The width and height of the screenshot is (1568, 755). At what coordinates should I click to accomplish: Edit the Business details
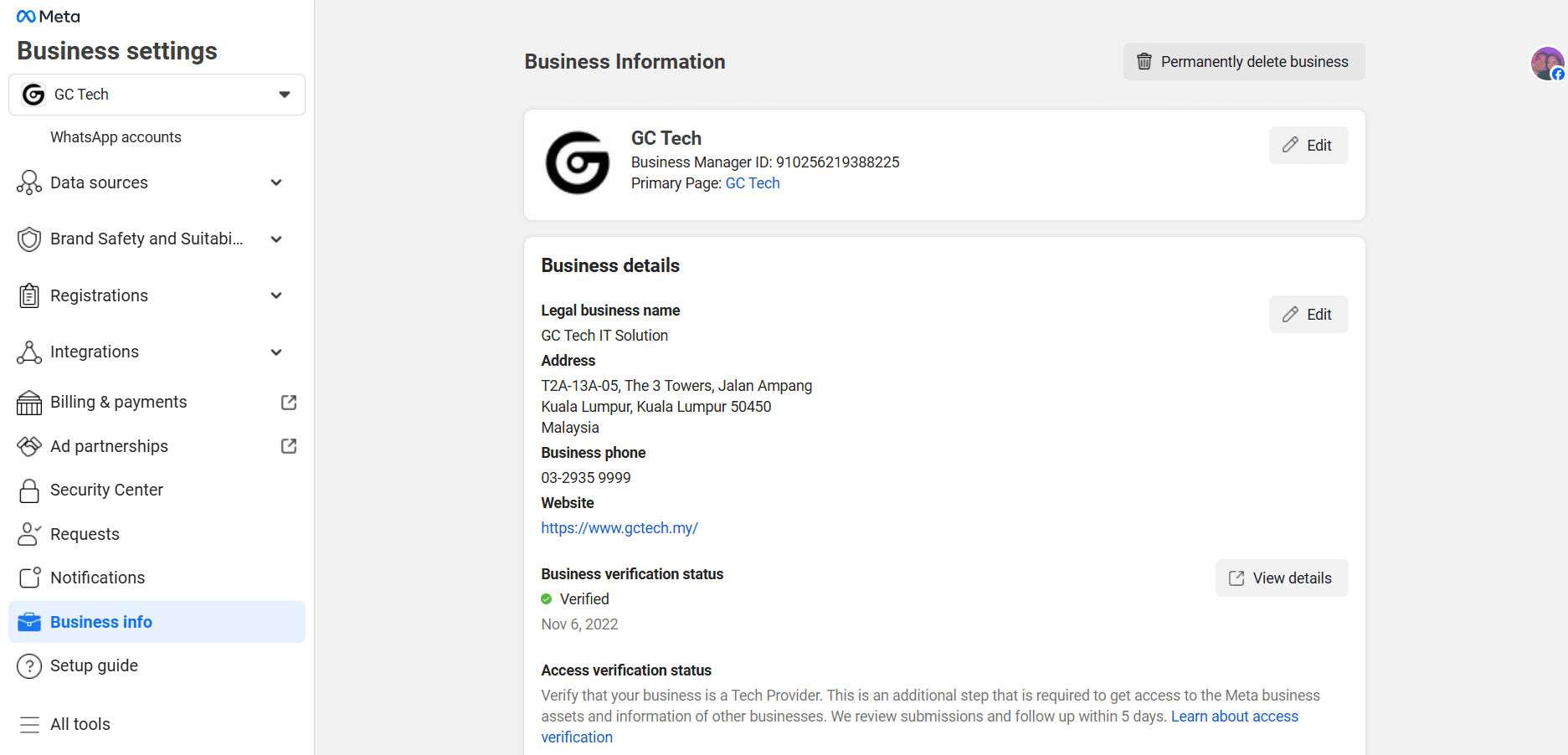(x=1308, y=315)
